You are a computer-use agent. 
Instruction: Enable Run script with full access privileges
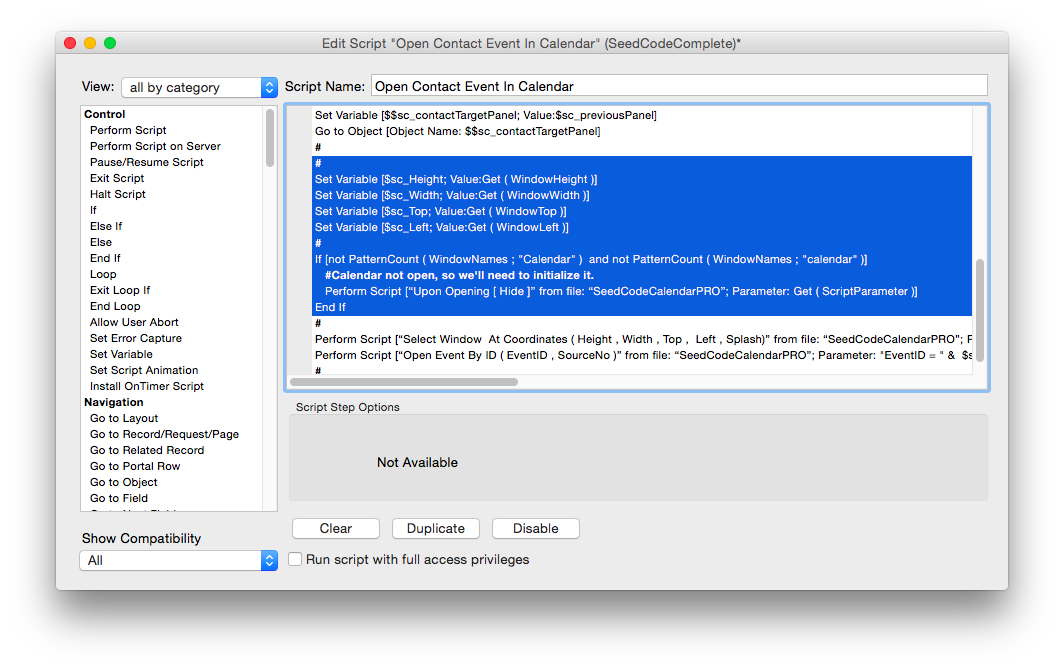[295, 559]
